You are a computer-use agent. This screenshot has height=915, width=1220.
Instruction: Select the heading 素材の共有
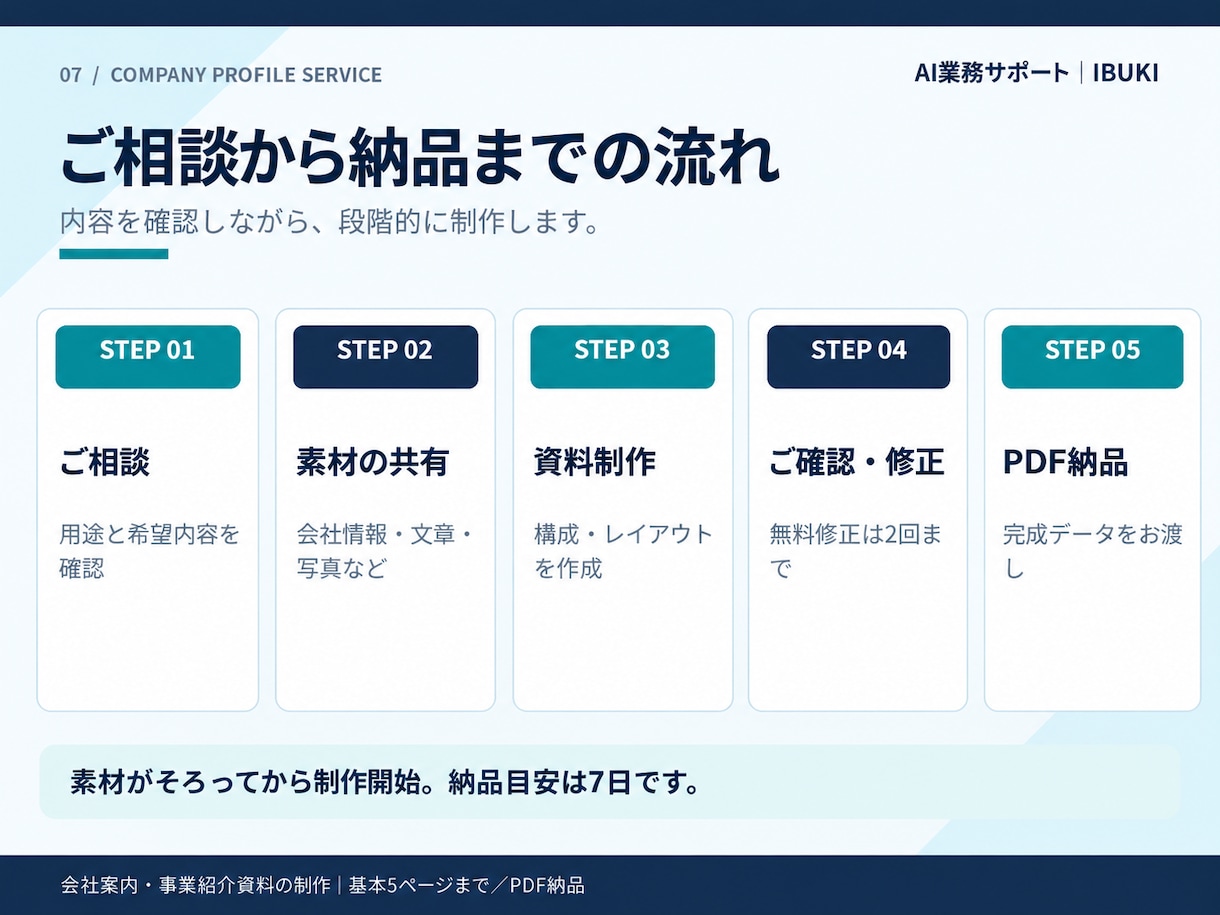pos(373,462)
